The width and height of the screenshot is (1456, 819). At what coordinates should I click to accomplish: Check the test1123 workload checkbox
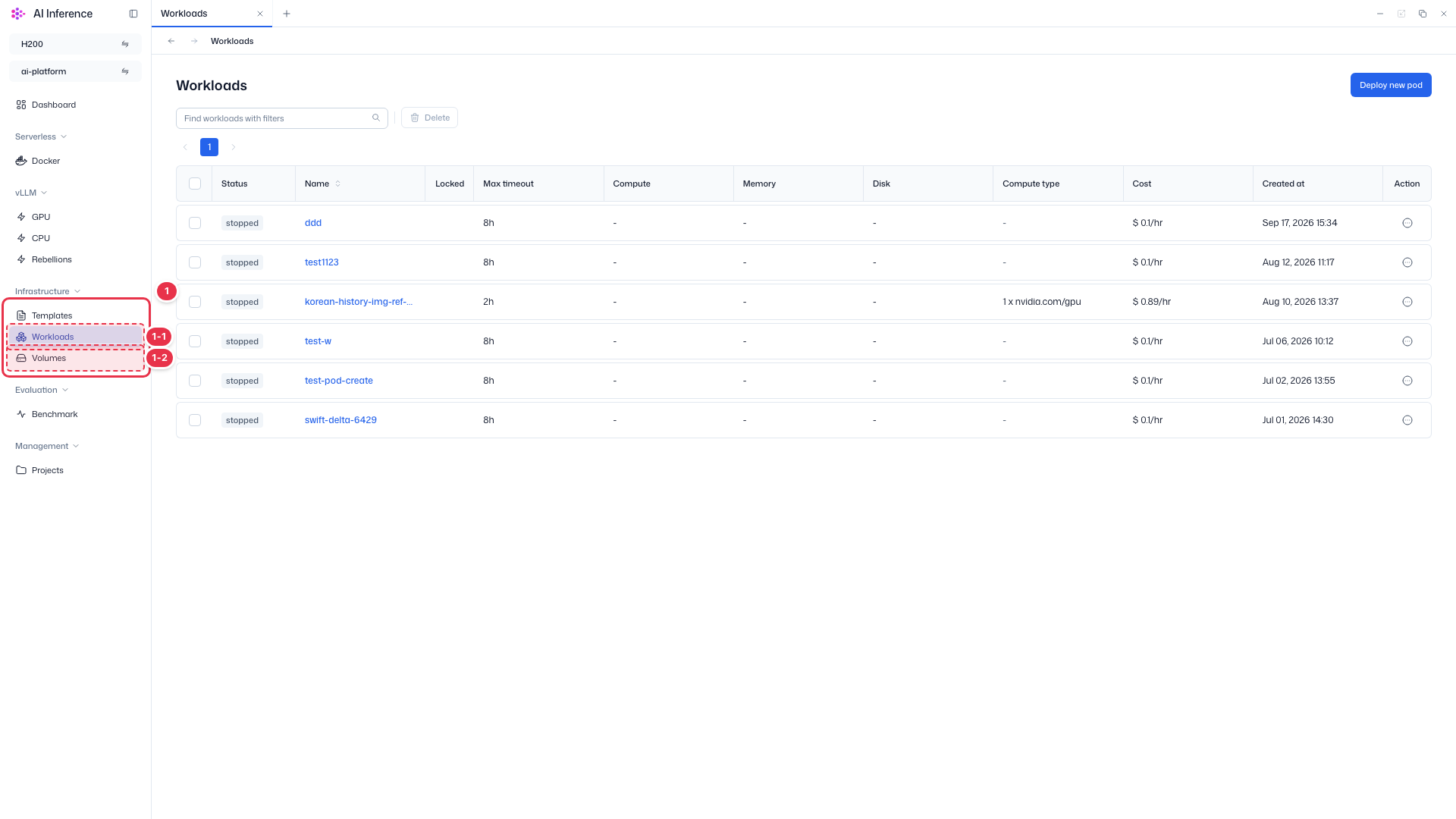(195, 262)
